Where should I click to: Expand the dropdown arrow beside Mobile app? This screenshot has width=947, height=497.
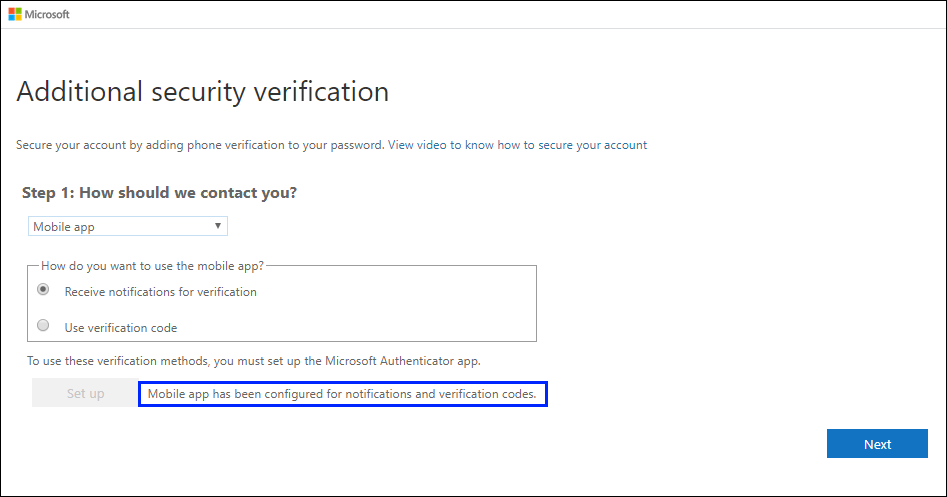coord(217,226)
